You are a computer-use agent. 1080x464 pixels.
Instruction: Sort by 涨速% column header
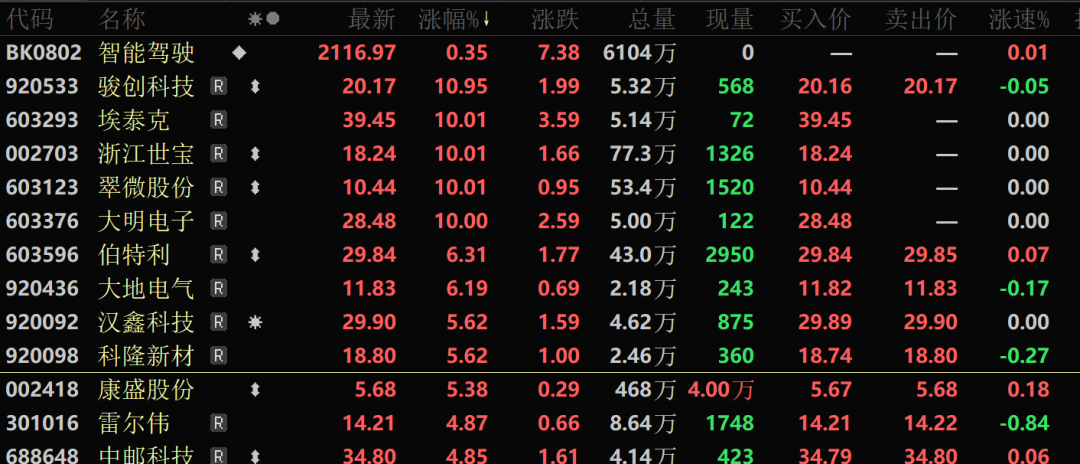[1019, 20]
